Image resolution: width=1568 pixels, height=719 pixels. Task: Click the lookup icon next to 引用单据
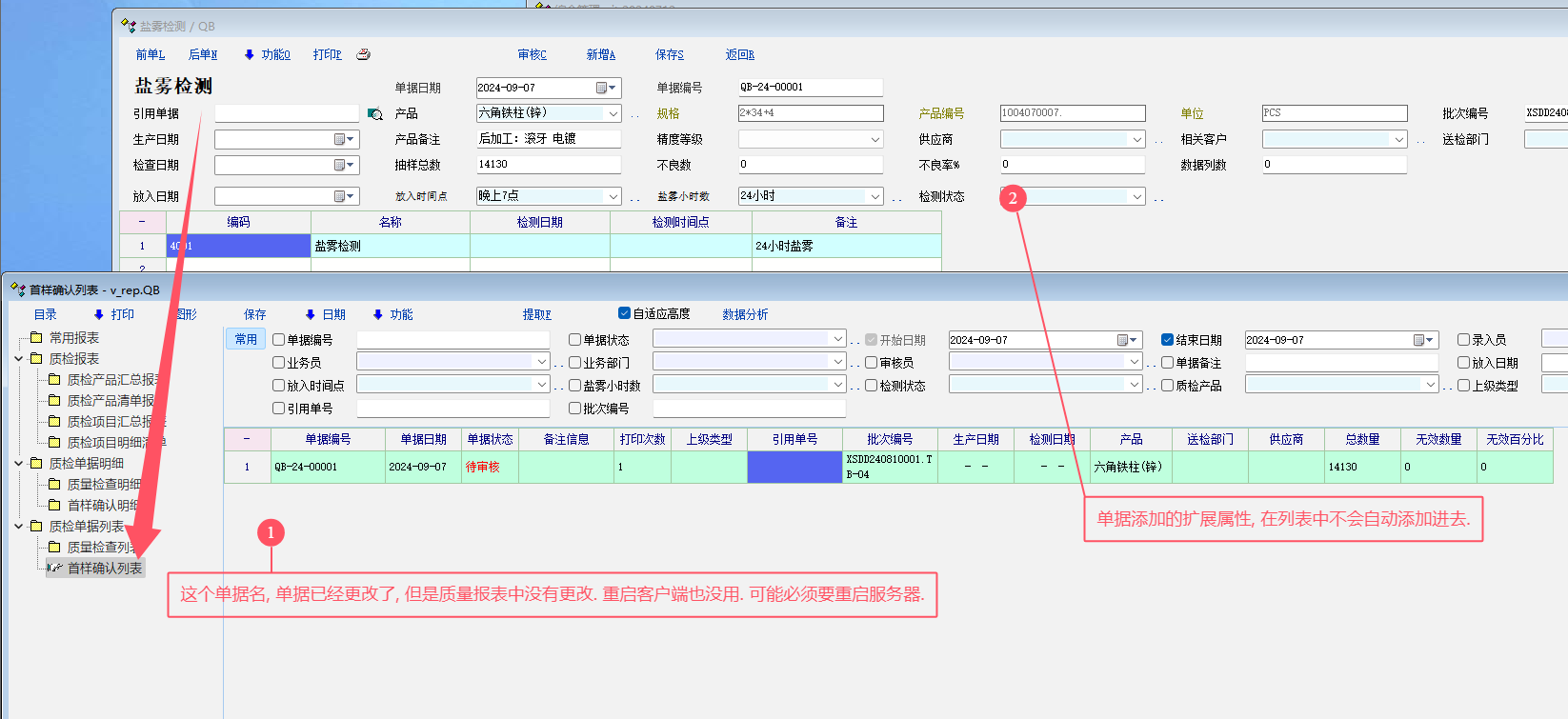pos(375,114)
